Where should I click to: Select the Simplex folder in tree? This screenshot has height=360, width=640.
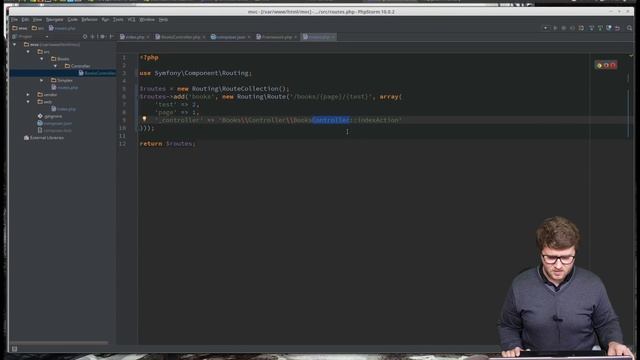coord(62,80)
